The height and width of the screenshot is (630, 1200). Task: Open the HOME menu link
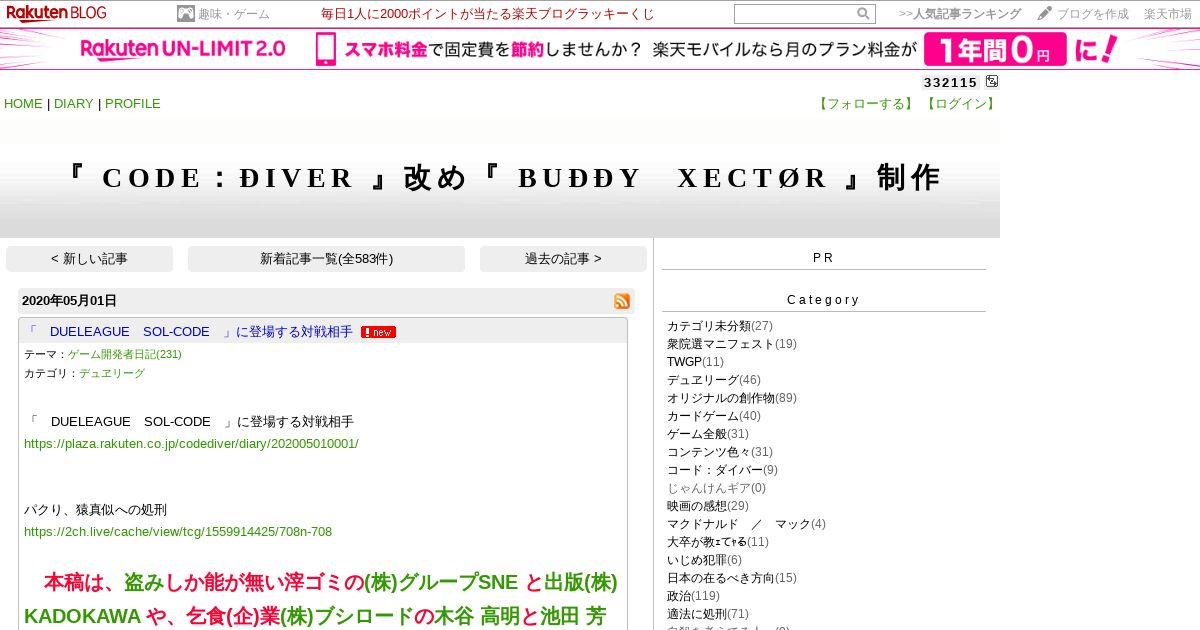pyautogui.click(x=23, y=104)
